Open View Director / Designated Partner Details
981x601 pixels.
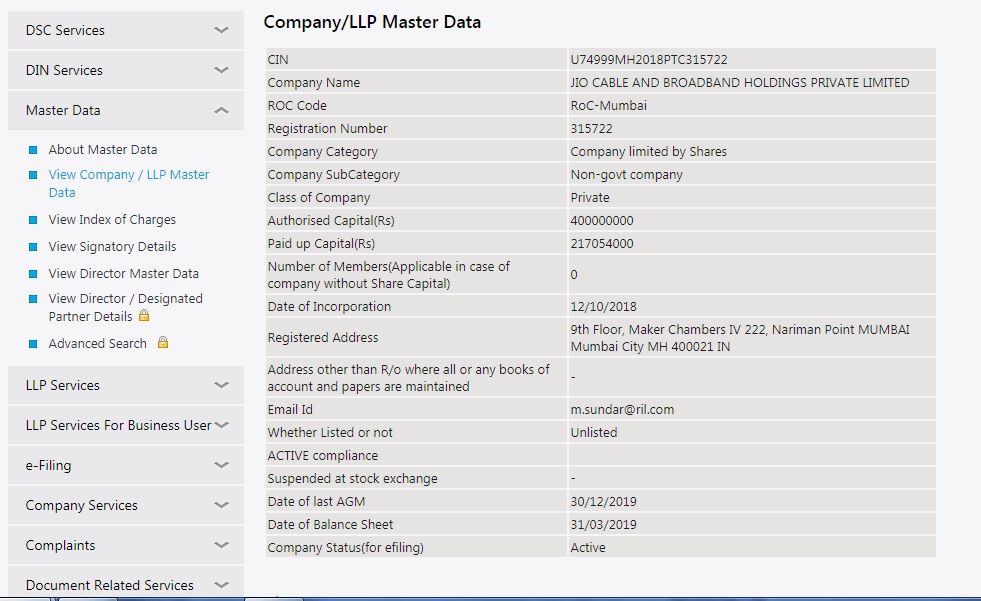coord(126,307)
